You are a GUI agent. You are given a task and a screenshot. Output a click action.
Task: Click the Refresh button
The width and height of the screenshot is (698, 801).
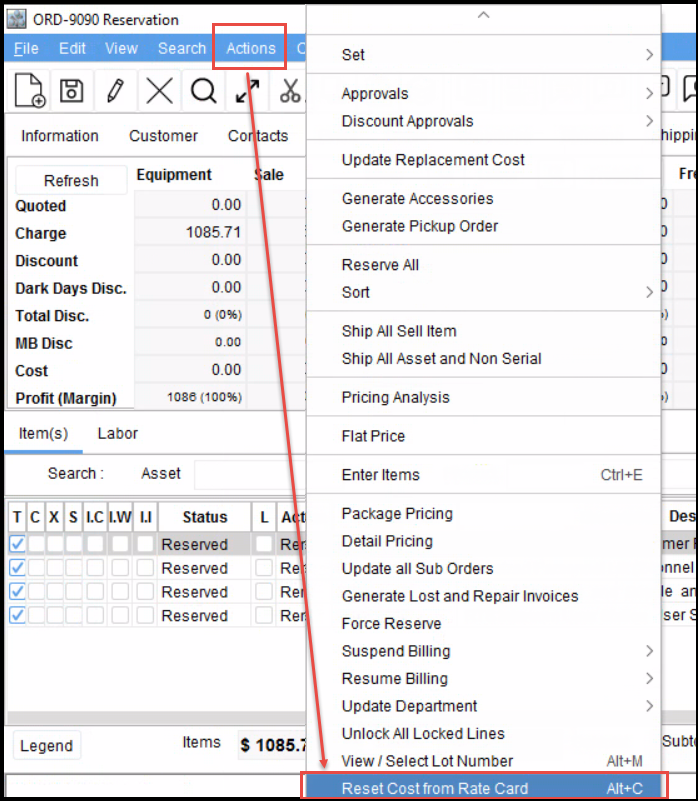[x=71, y=181]
